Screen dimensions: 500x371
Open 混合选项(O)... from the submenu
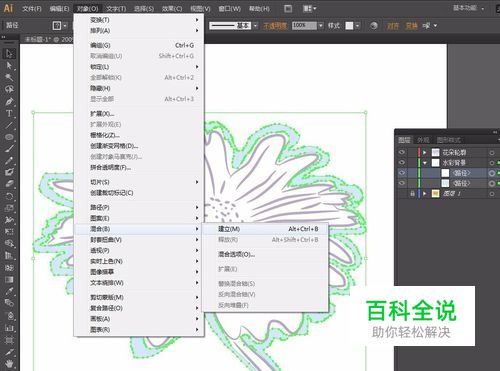(x=265, y=254)
